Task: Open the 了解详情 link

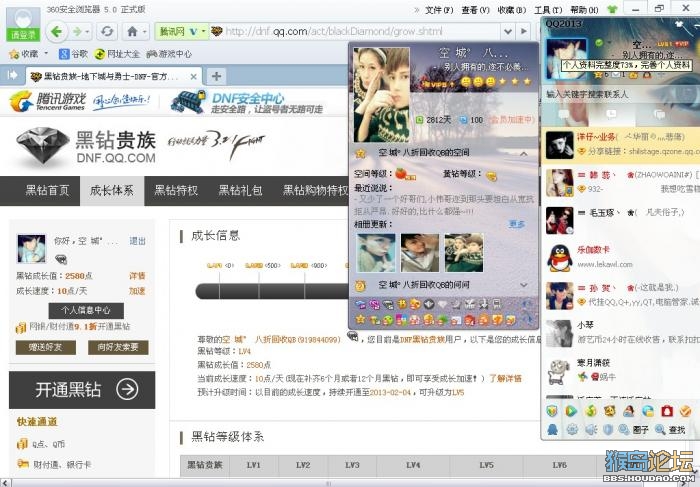Action: (x=505, y=379)
